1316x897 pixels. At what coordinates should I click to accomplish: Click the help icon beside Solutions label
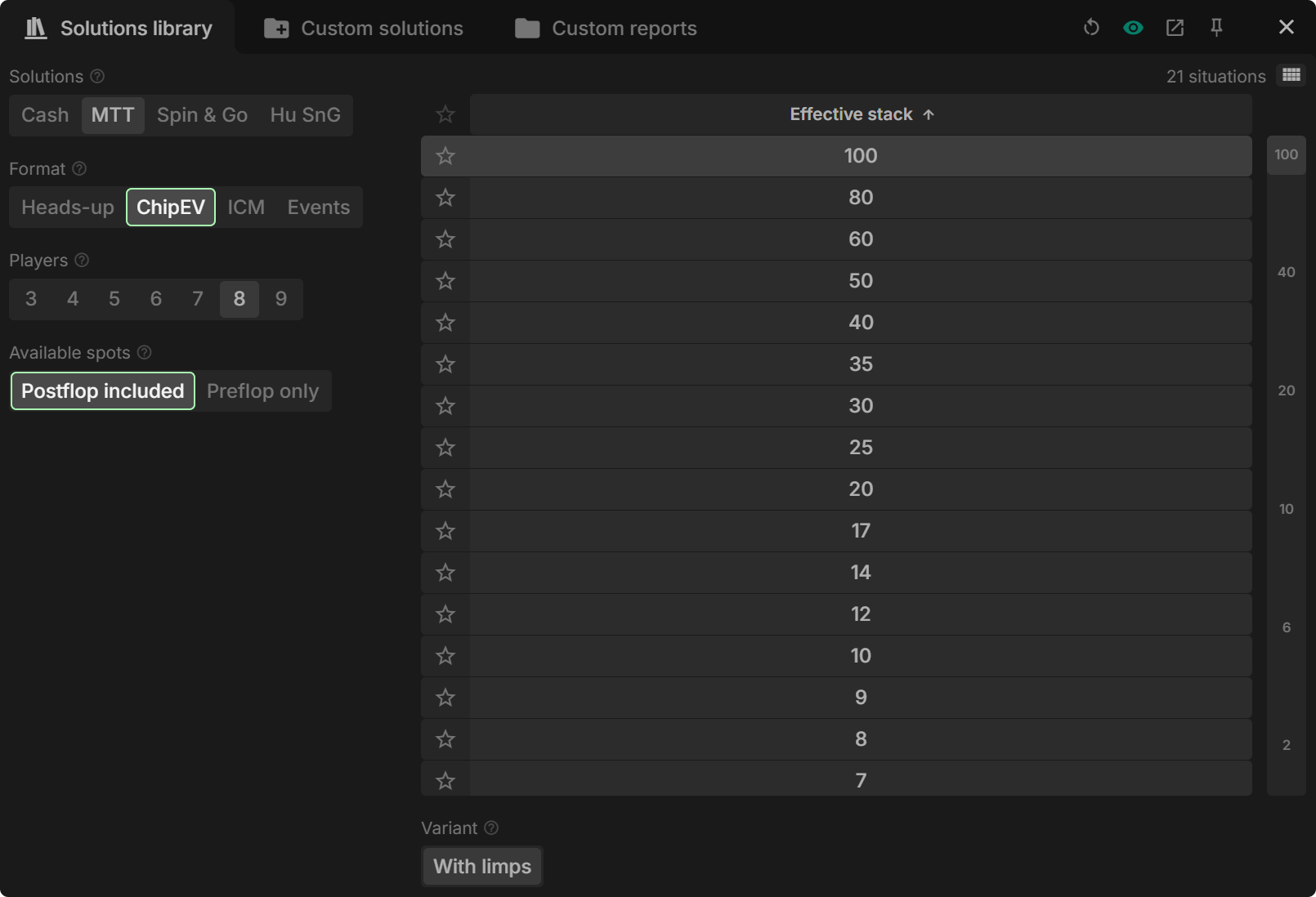point(97,76)
